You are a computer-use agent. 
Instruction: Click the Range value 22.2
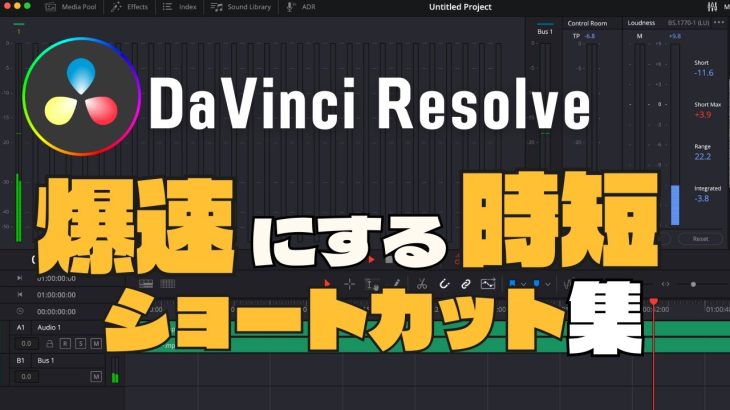pos(703,156)
